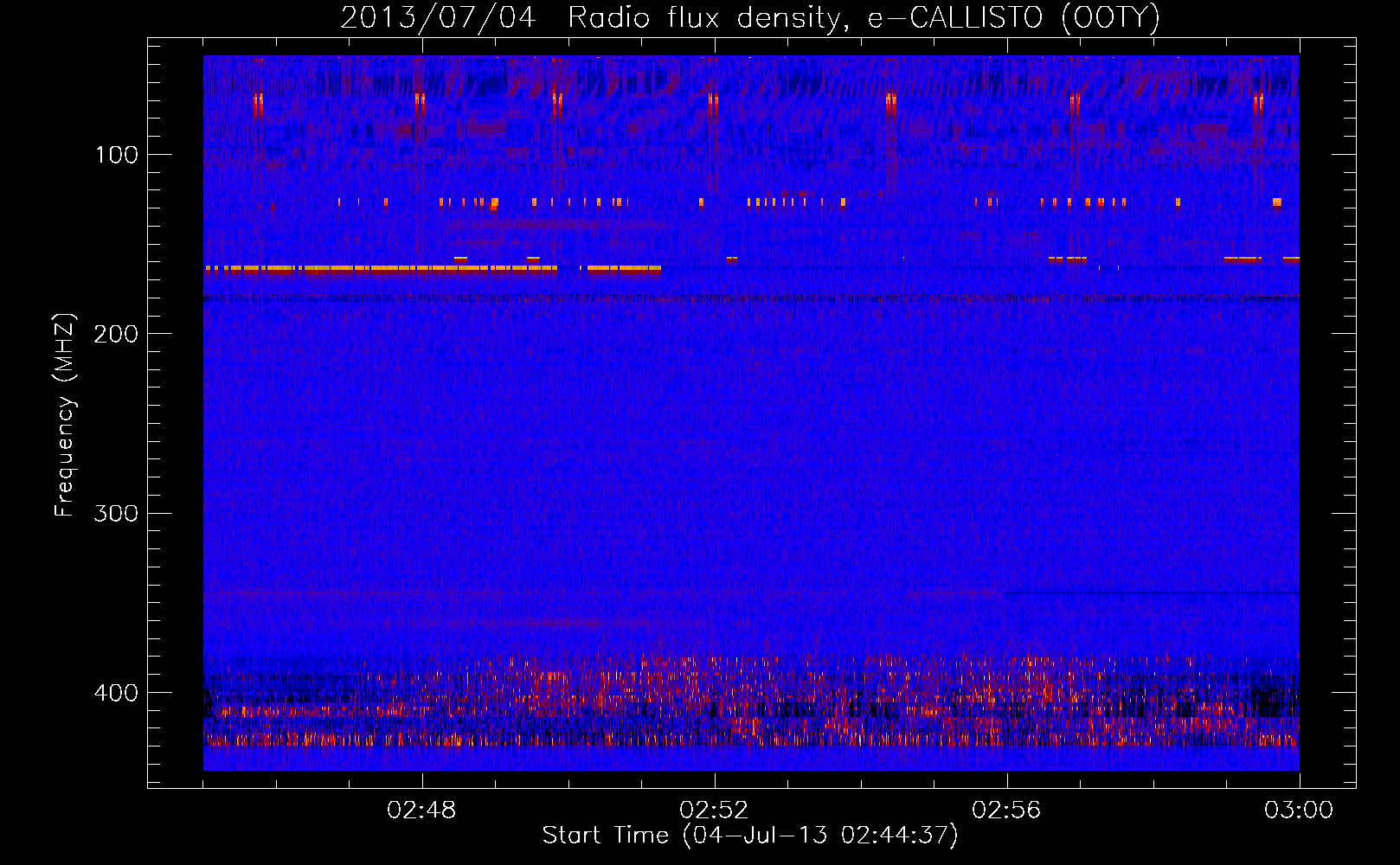1400x865 pixels.
Task: Select the 400 frequency tick label
Action: 116,693
